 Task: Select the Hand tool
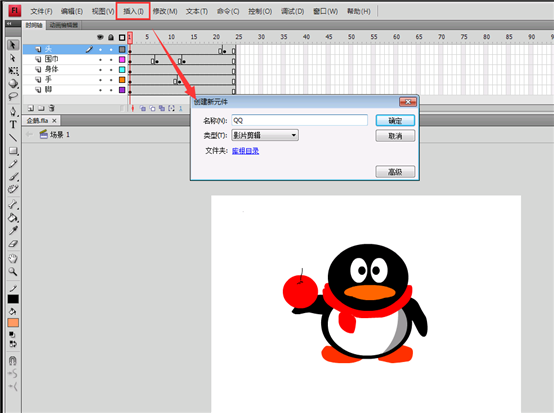click(x=13, y=259)
